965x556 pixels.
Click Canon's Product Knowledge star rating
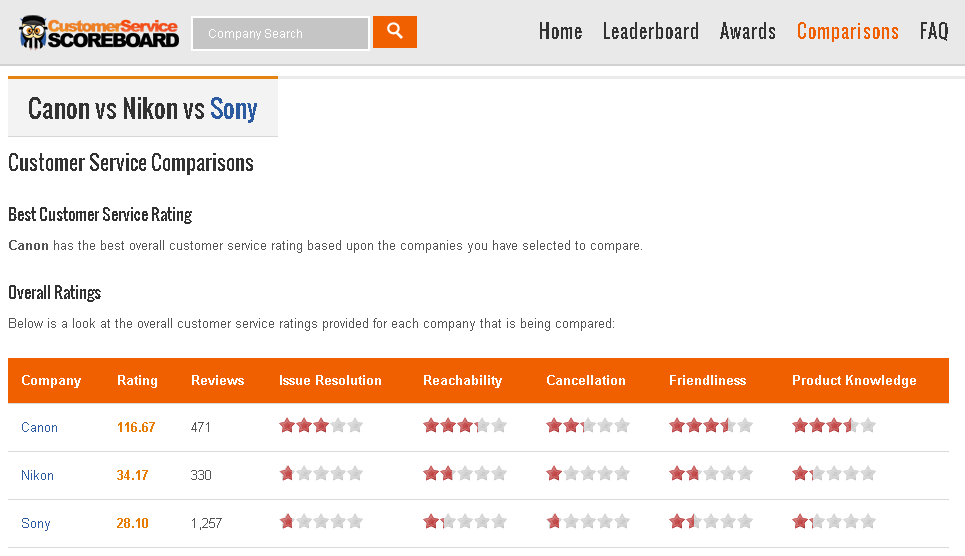tap(835, 425)
